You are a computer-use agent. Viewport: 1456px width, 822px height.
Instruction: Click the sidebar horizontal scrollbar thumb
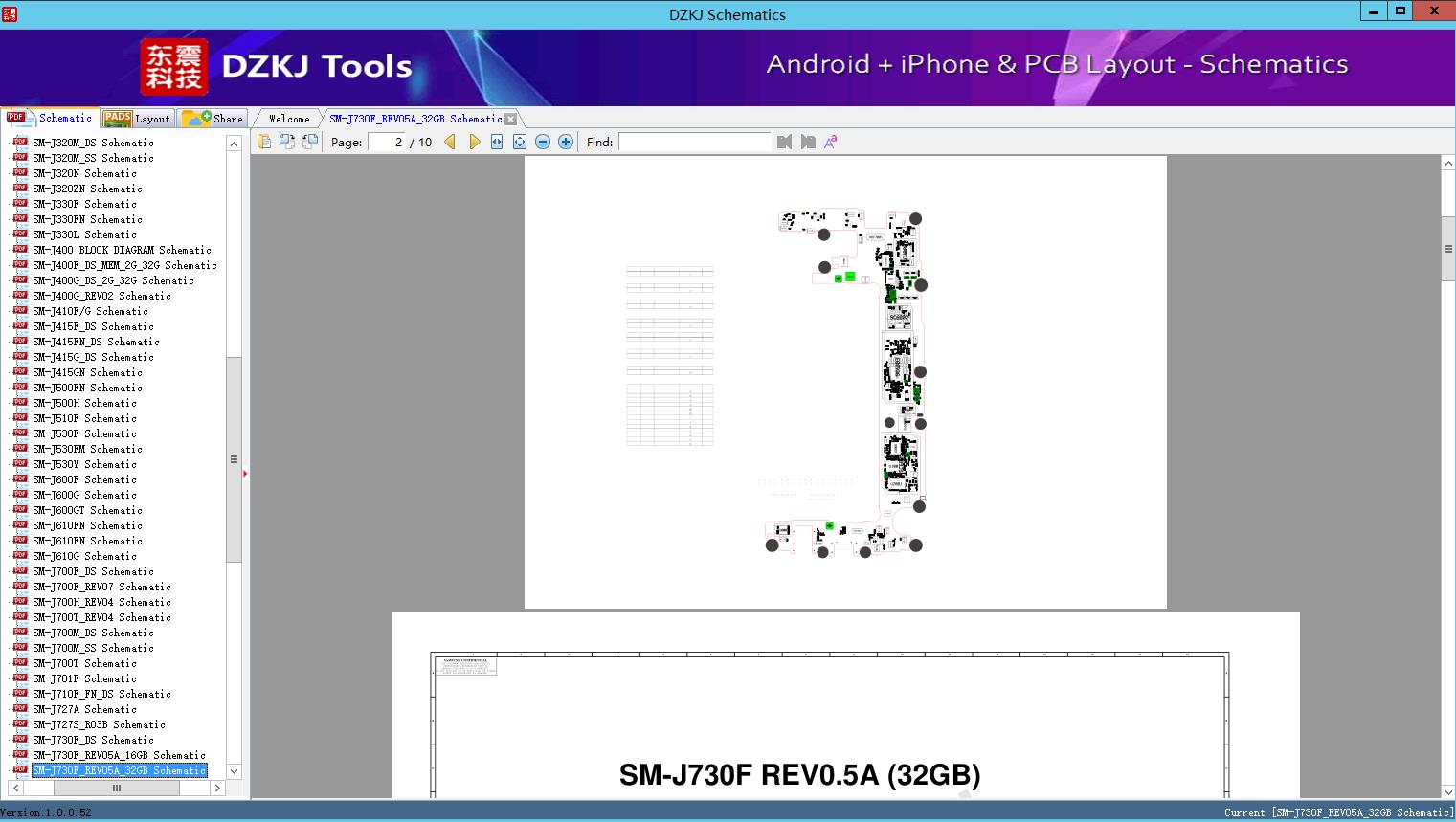pyautogui.click(x=117, y=789)
